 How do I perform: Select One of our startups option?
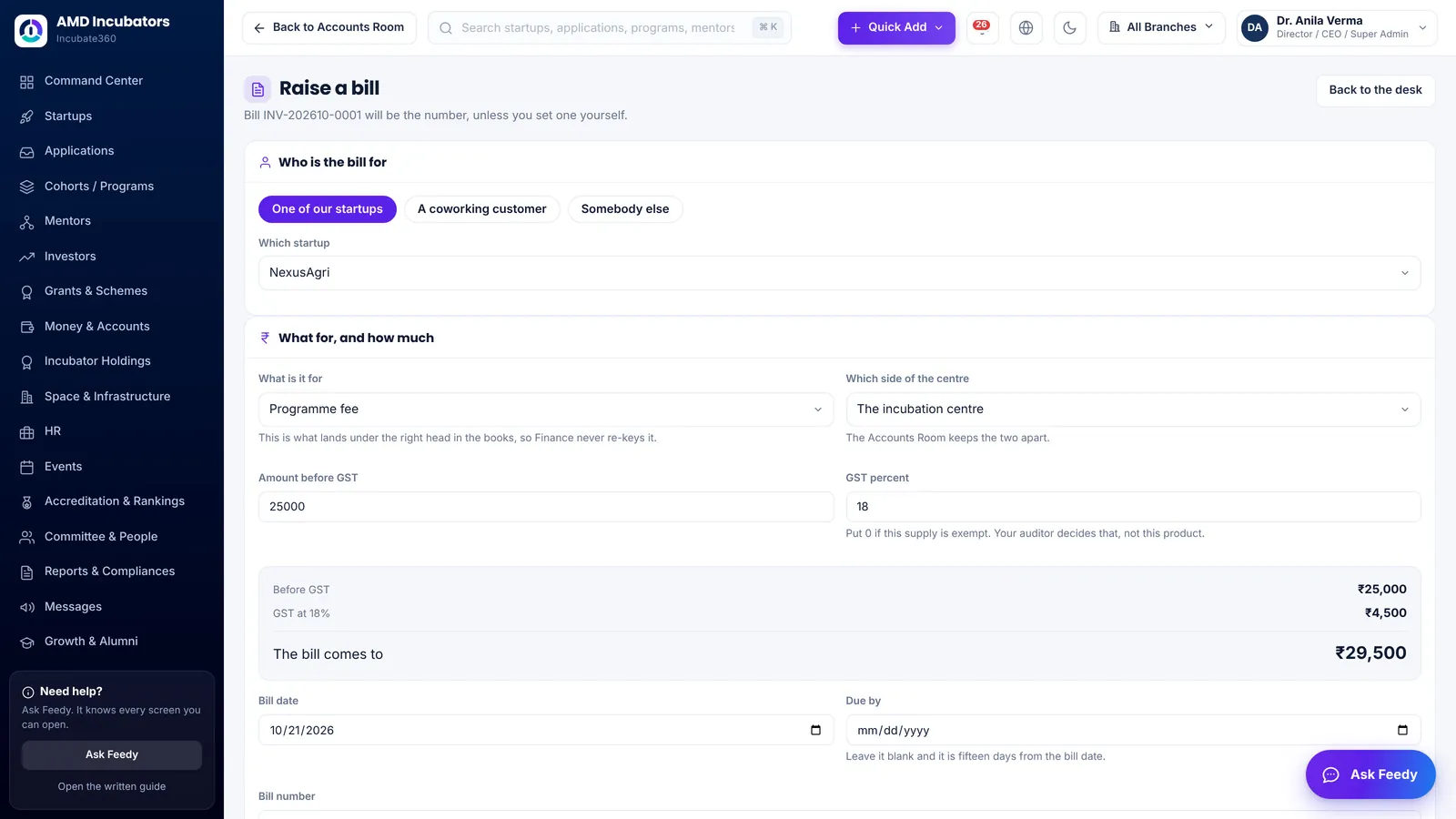(328, 209)
